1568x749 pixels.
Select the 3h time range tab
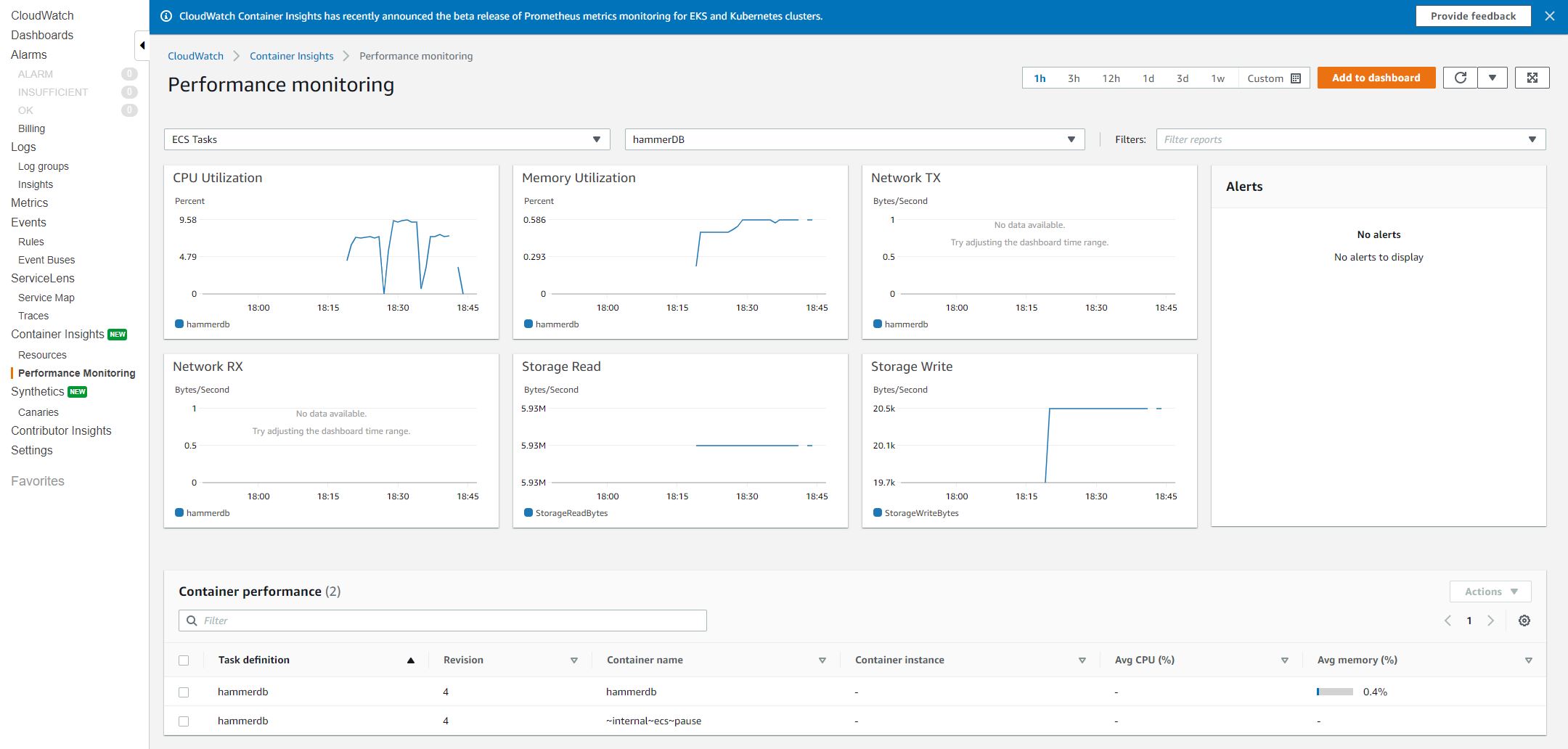(x=1074, y=78)
